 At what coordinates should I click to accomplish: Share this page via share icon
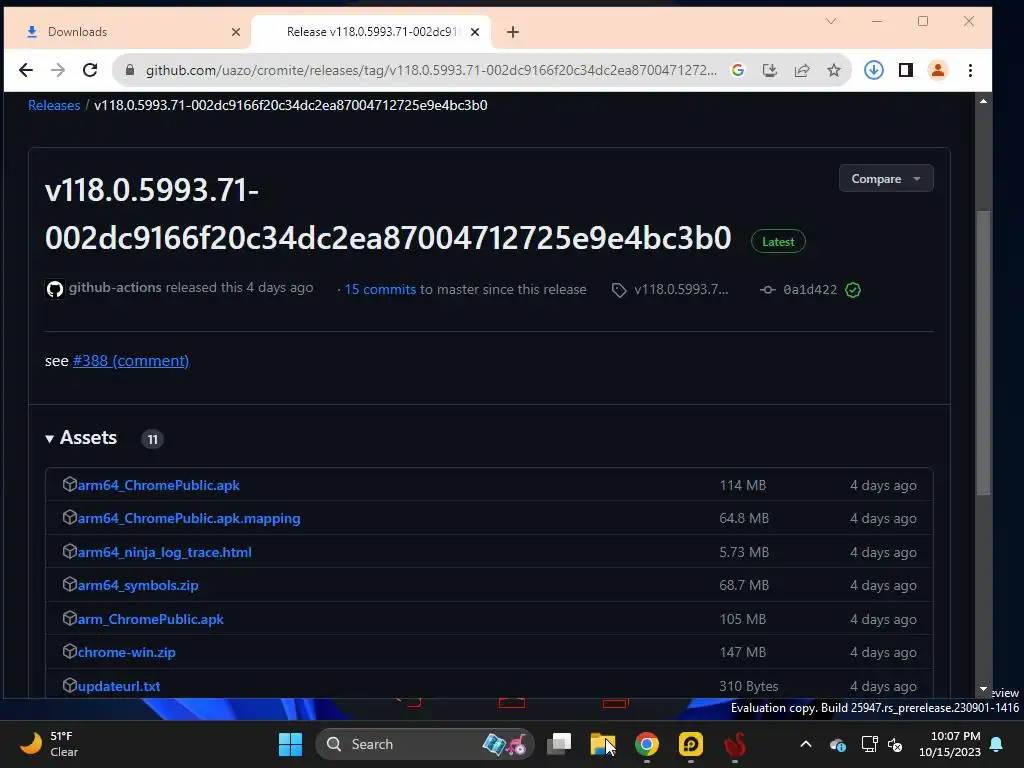click(x=802, y=70)
